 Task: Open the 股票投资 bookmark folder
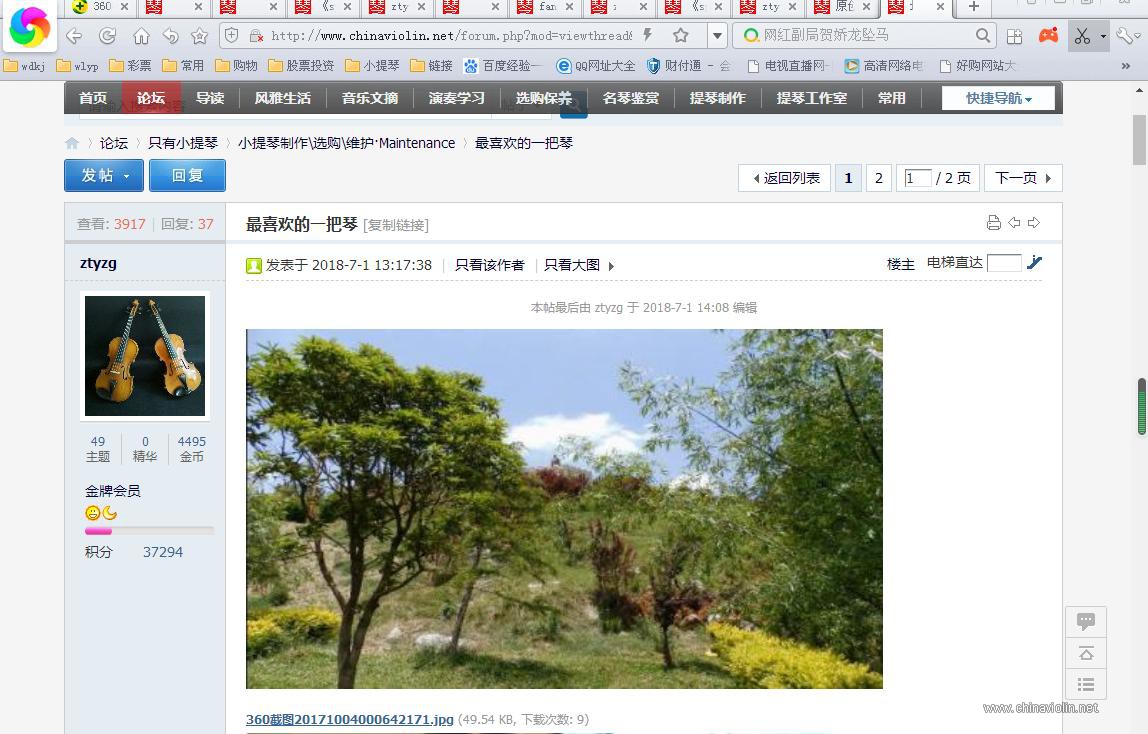[301, 66]
